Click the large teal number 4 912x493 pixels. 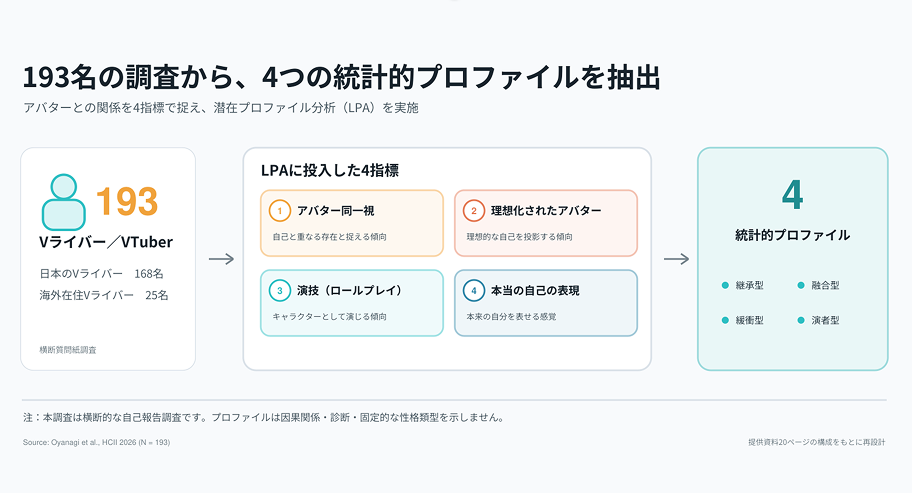click(x=792, y=195)
